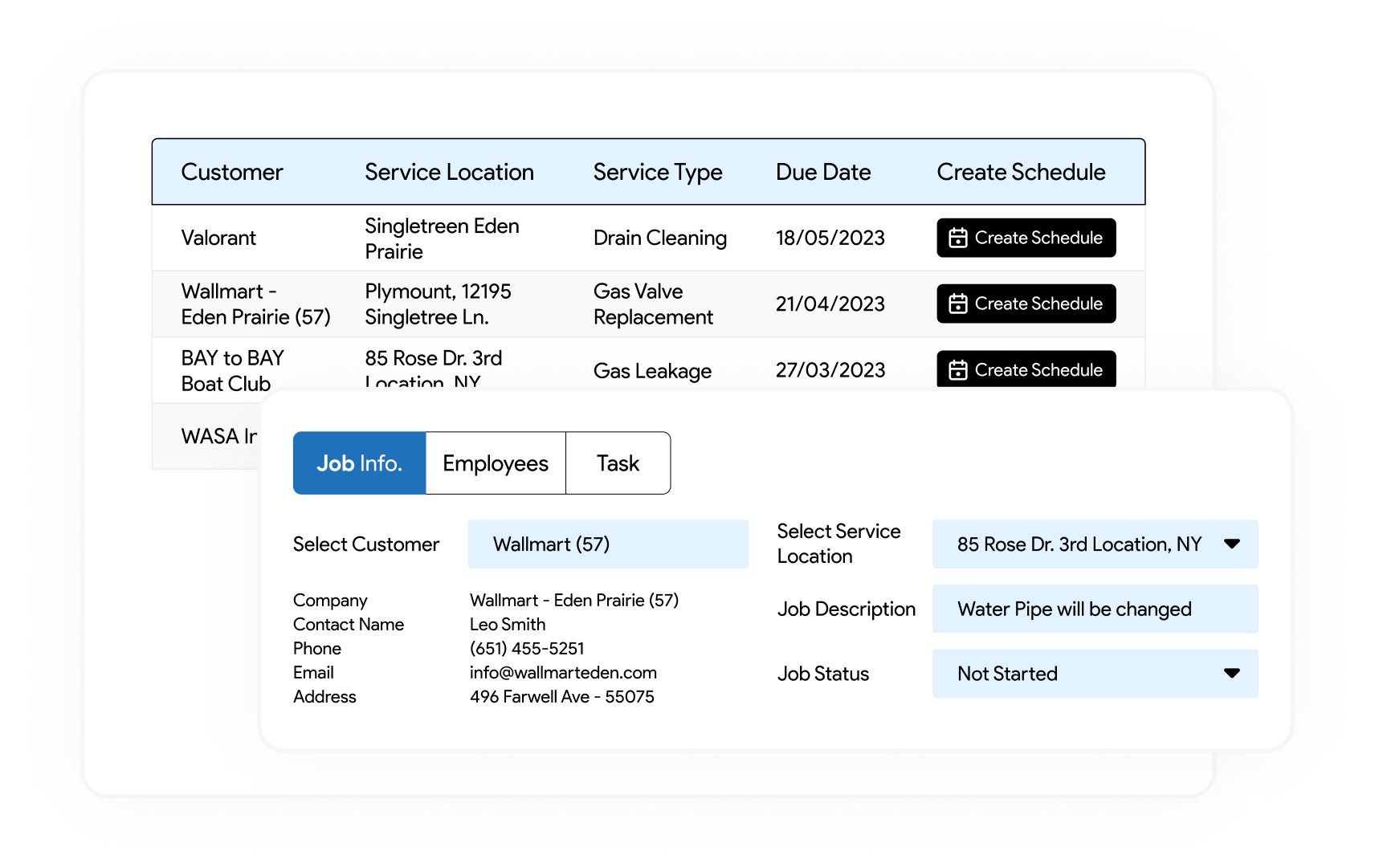This screenshot has width=1375, height=868.
Task: Click the due date 27/03/2023
Action: (830, 370)
